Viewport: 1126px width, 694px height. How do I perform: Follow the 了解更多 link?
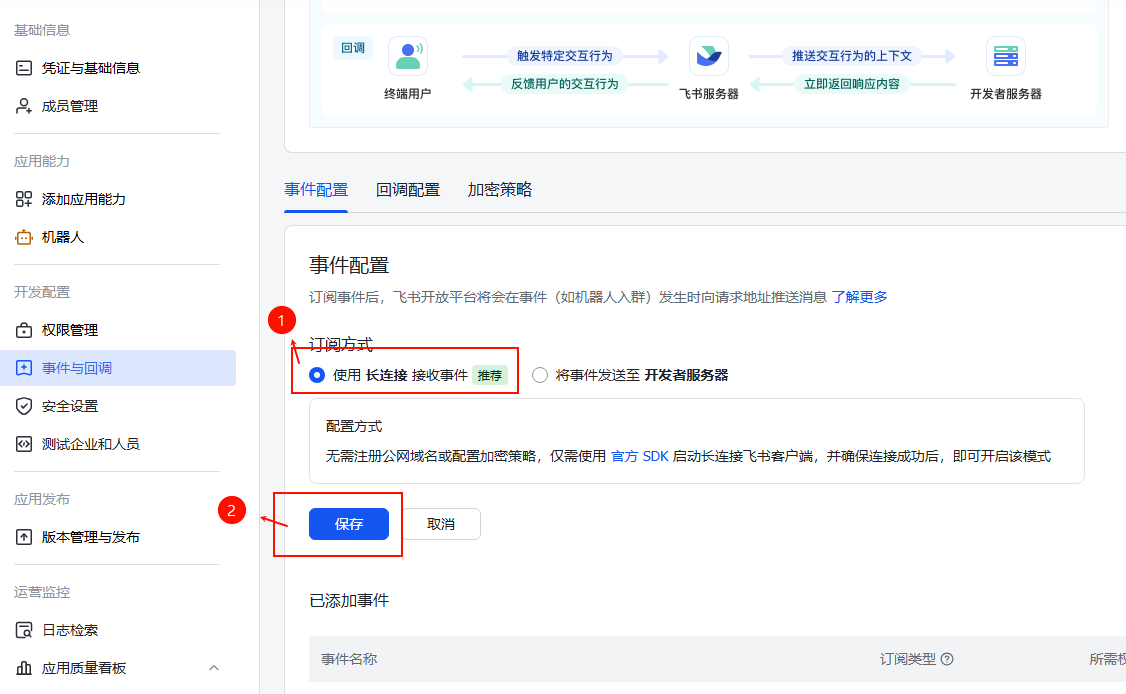tap(860, 297)
